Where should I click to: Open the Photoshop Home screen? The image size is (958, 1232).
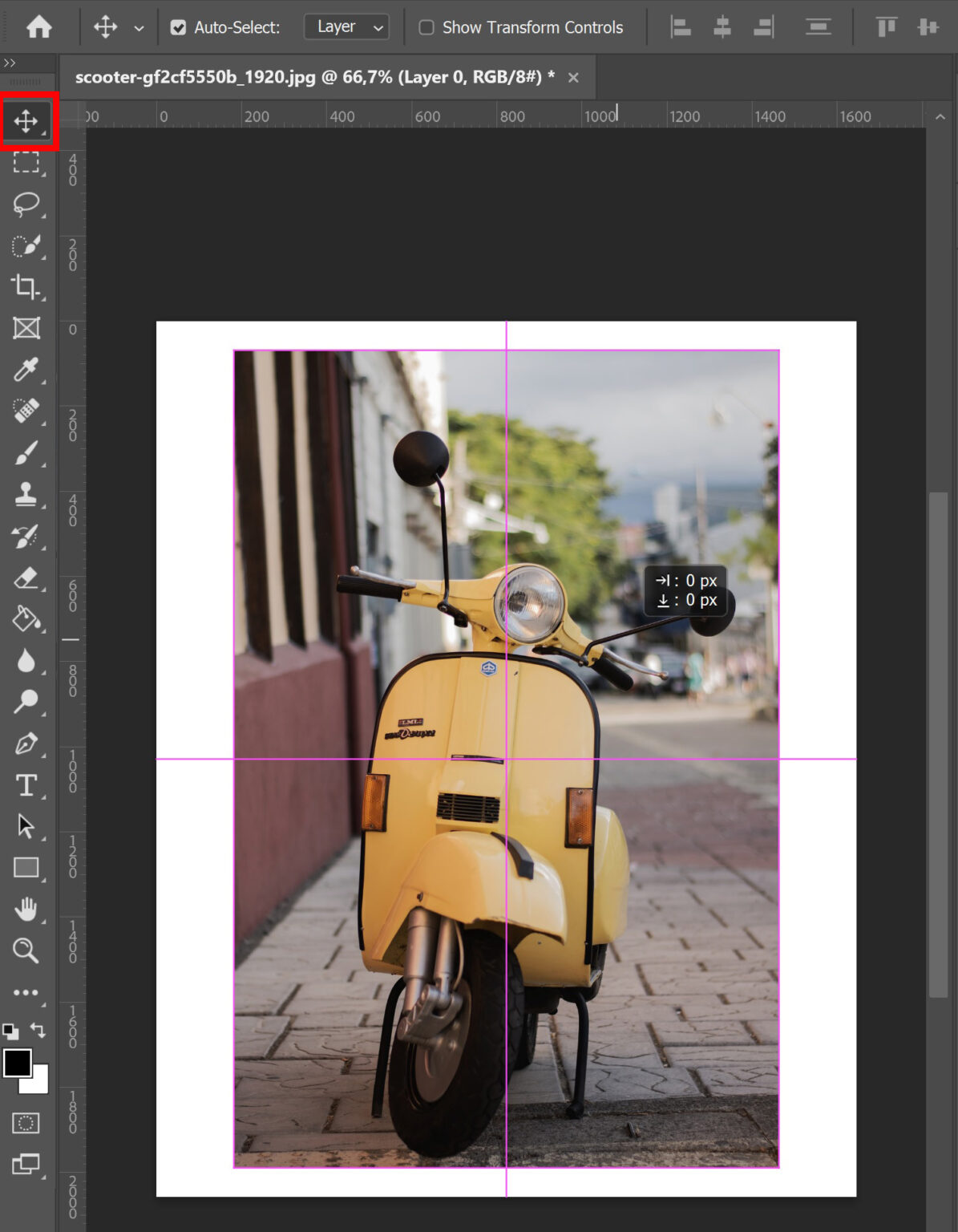pos(38,26)
